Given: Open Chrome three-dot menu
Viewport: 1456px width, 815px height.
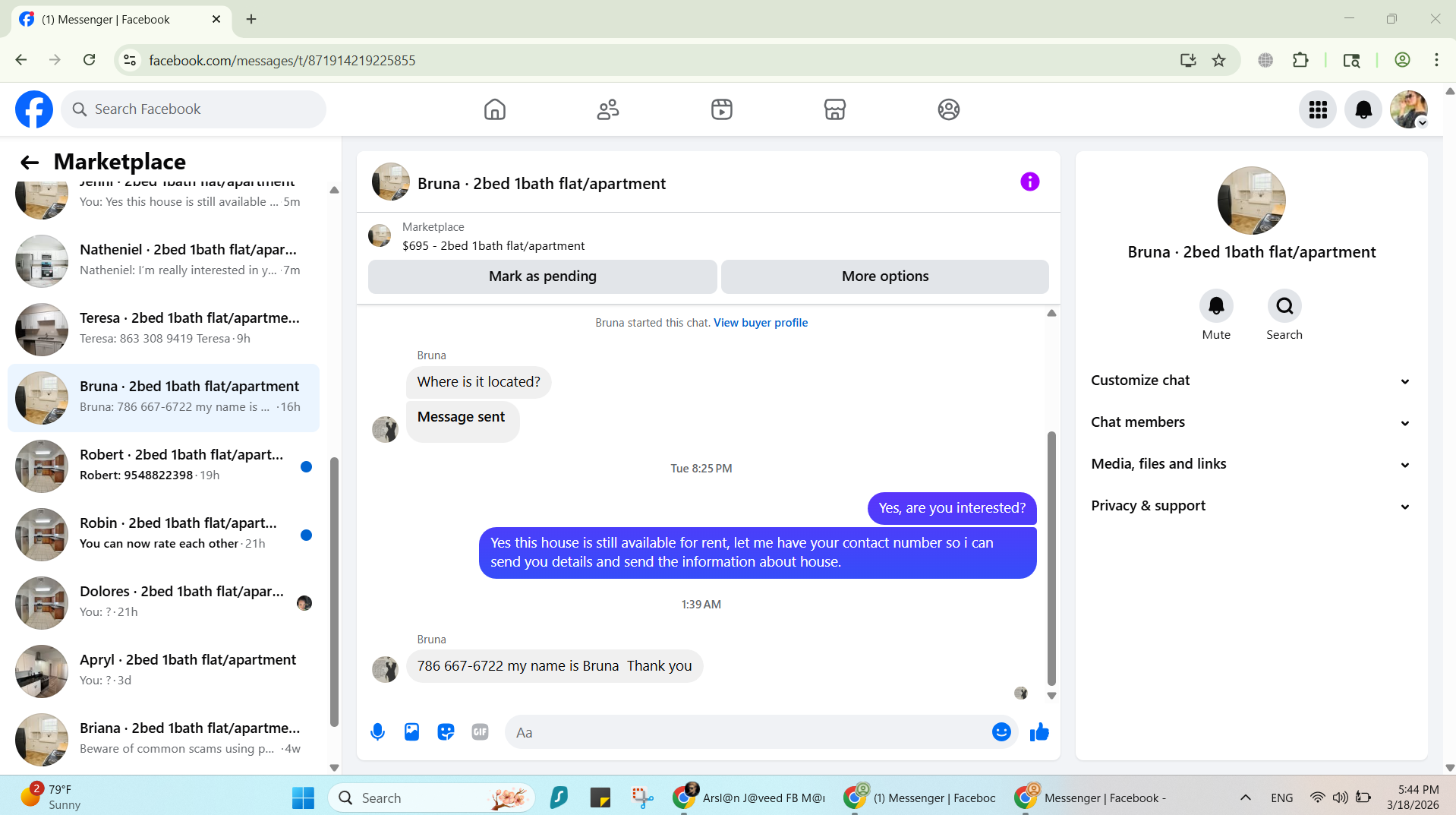Looking at the screenshot, I should 1436,60.
